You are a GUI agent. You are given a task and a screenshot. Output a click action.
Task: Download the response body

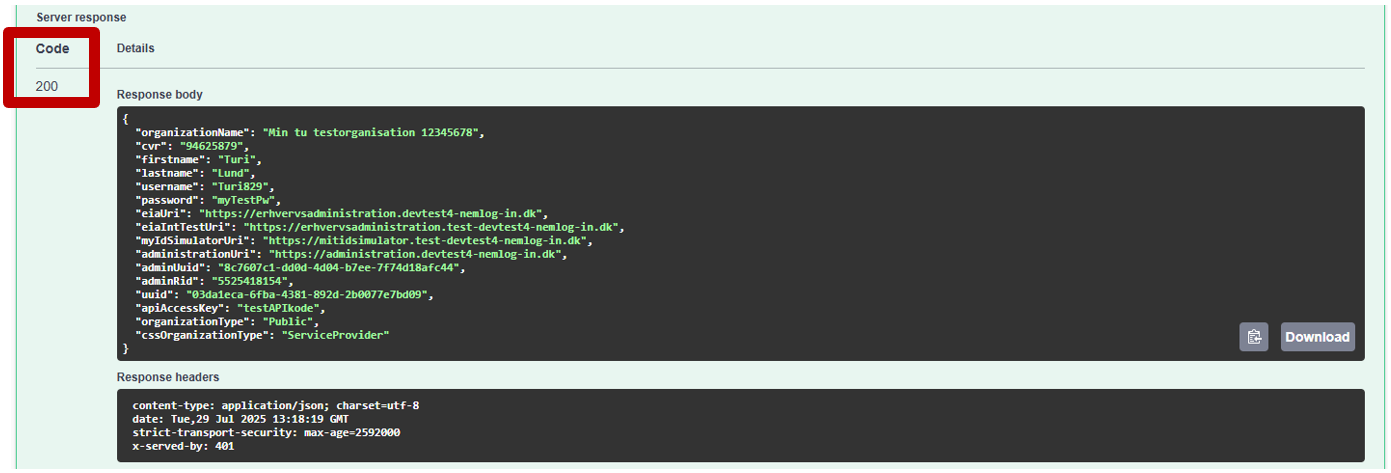tap(1317, 337)
